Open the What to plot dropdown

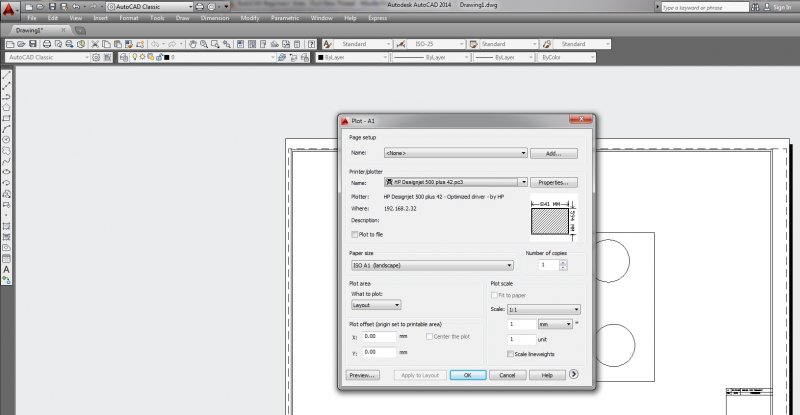click(x=376, y=305)
